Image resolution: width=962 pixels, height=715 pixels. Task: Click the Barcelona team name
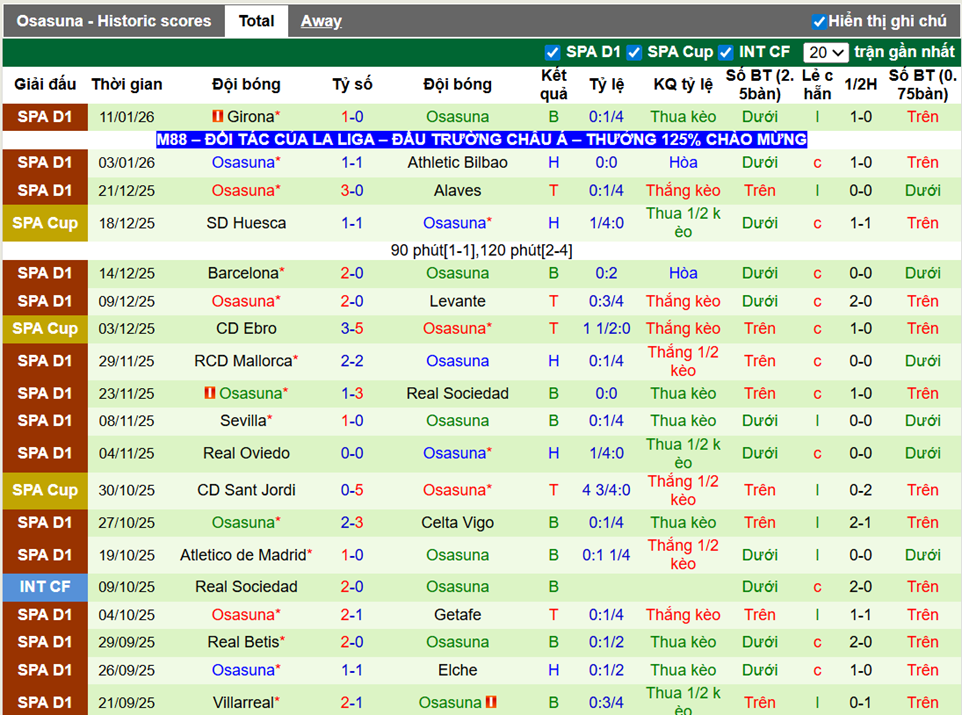243,273
